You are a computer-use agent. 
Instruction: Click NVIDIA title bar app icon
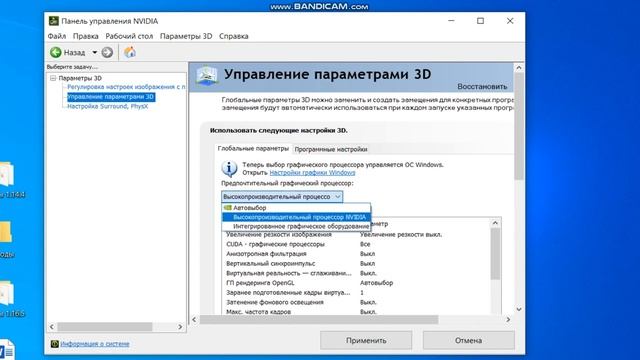point(53,21)
